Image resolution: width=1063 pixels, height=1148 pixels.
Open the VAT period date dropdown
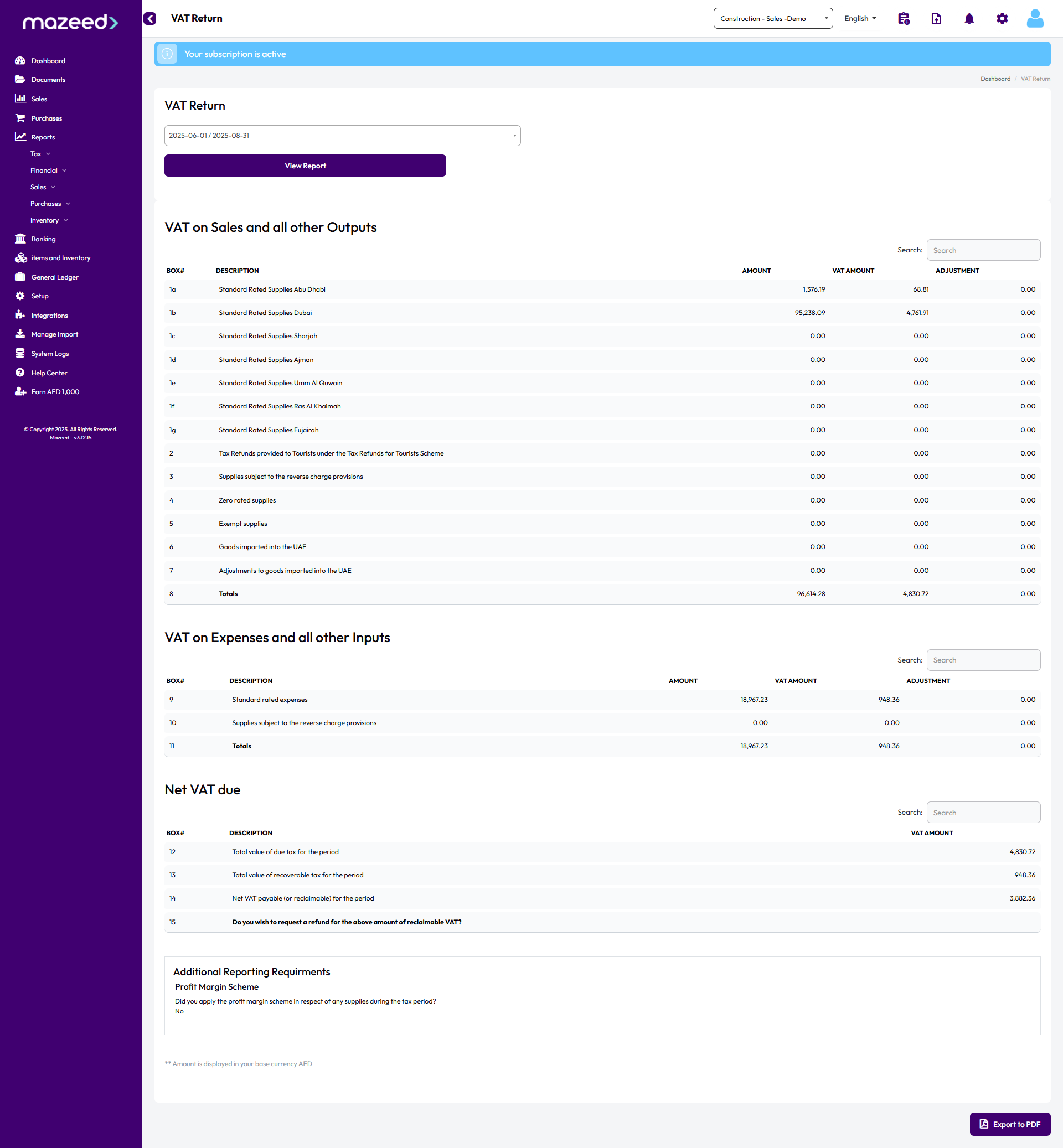[x=342, y=136]
